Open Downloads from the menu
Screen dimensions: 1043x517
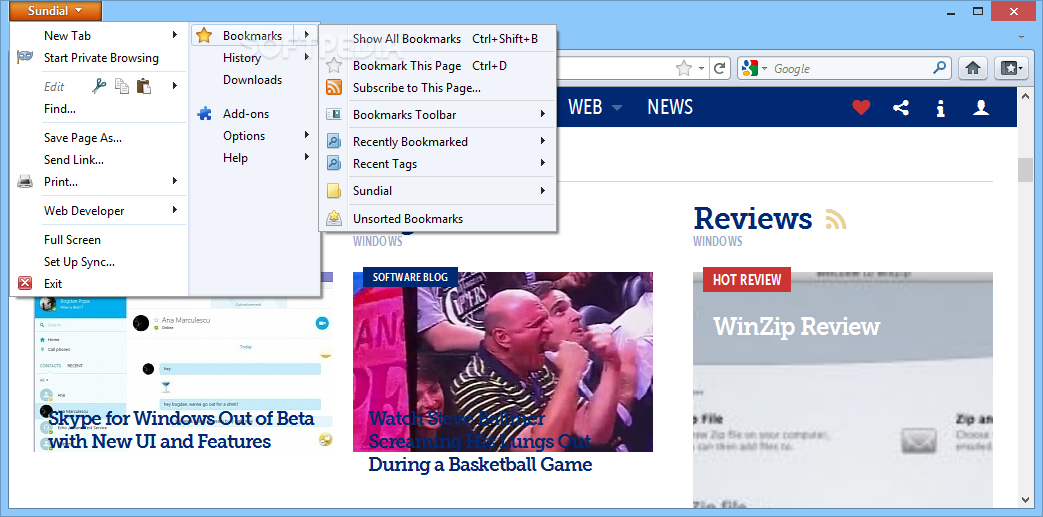click(253, 80)
